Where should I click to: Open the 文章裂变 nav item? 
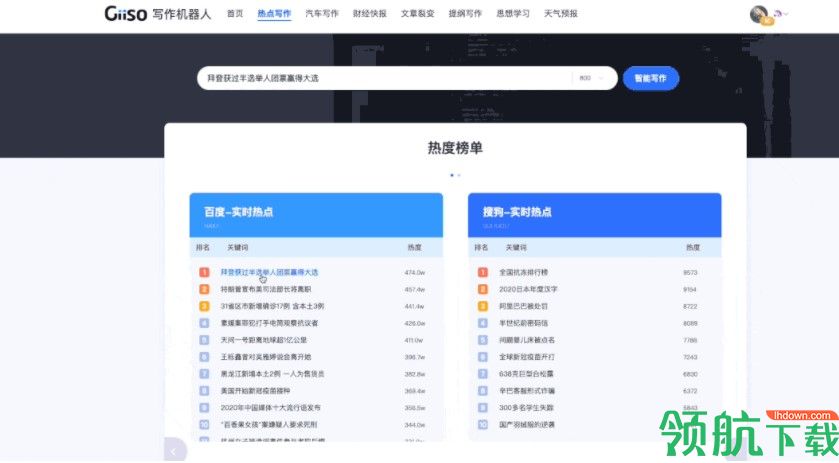click(x=417, y=14)
